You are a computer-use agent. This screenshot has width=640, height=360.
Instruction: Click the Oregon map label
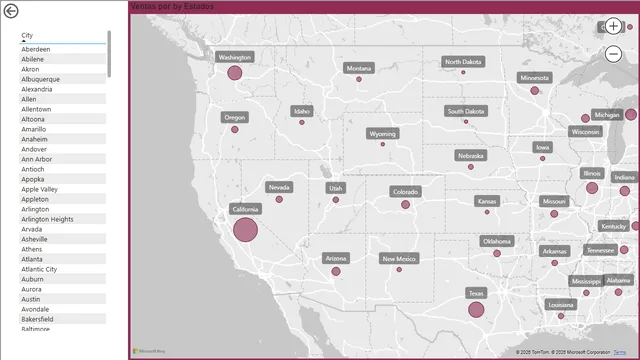[x=235, y=118]
